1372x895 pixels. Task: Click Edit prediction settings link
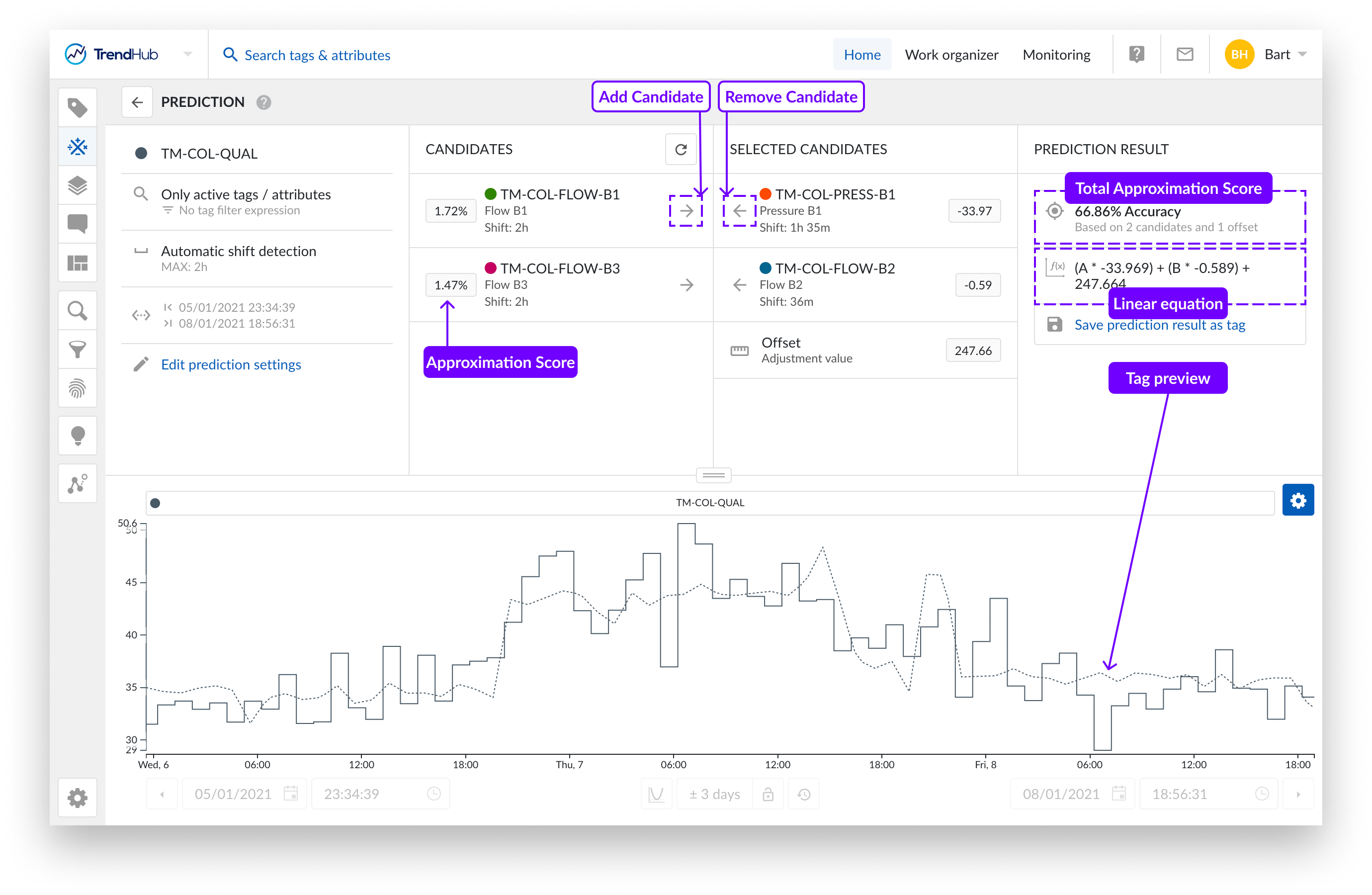231,364
